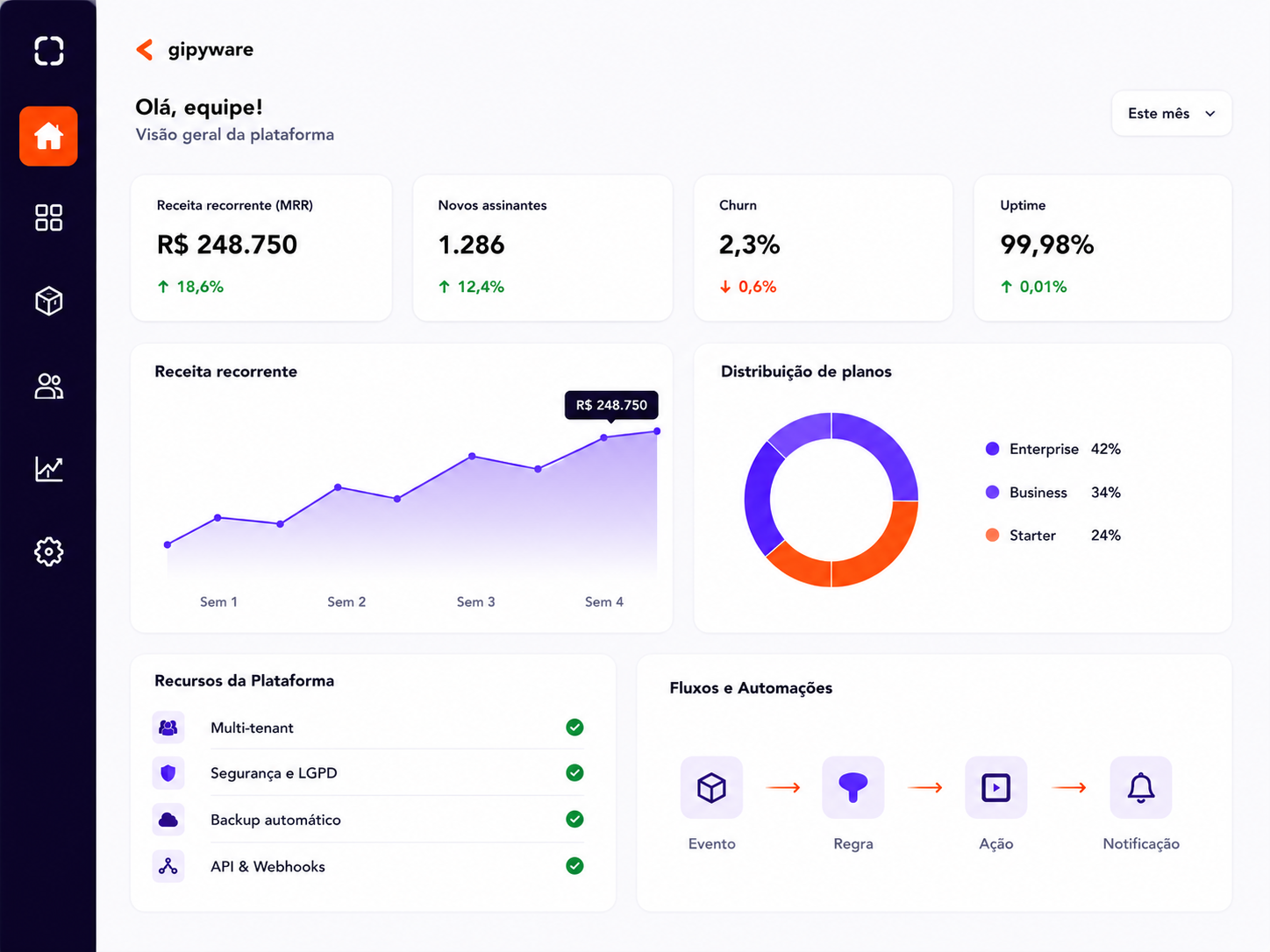Click the square bracket logo atop sidebar

49,51
